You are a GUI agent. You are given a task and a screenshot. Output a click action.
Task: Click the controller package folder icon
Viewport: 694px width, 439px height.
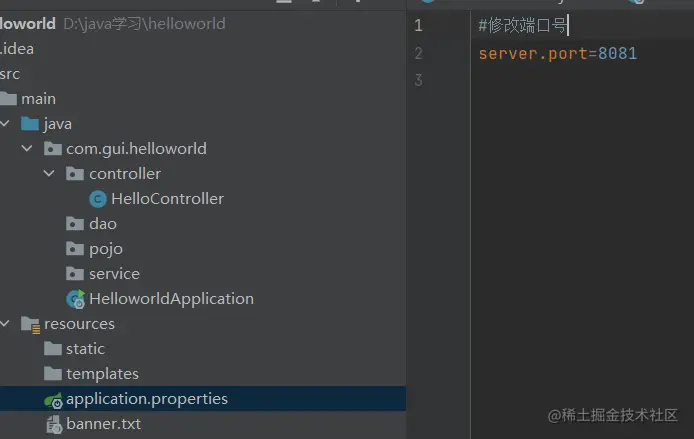(75, 173)
